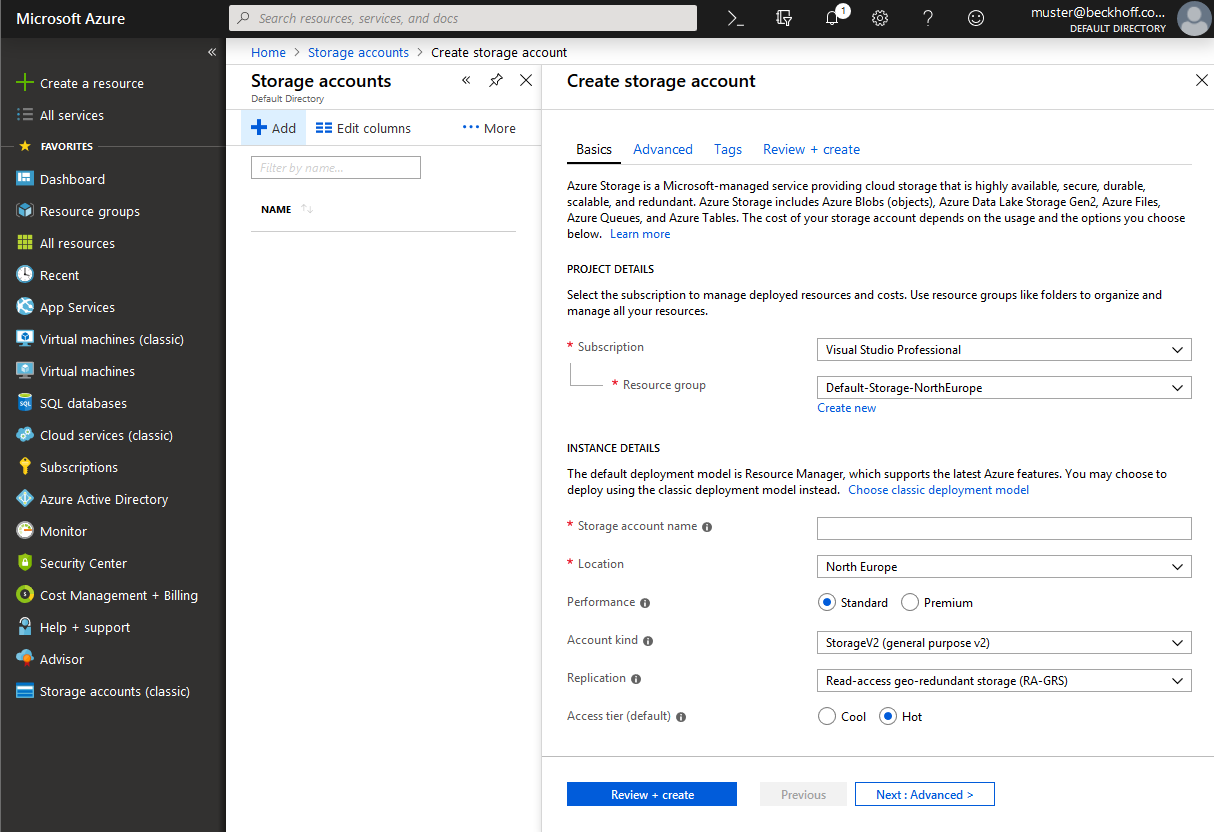Go to Storage accounts breadcrumb
Image resolution: width=1214 pixels, height=832 pixels.
(x=358, y=52)
